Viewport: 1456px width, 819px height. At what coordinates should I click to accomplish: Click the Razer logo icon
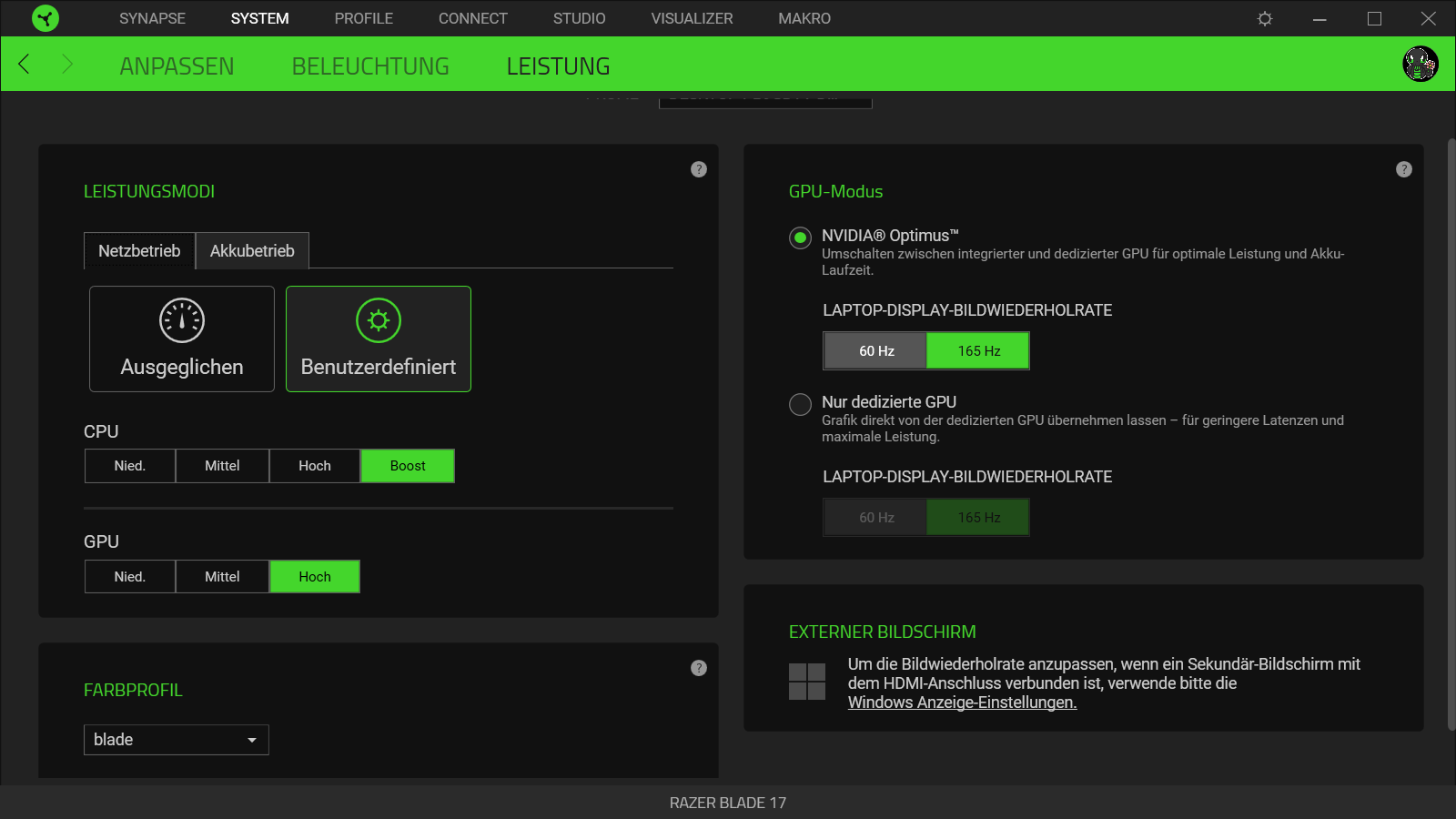pyautogui.click(x=45, y=18)
